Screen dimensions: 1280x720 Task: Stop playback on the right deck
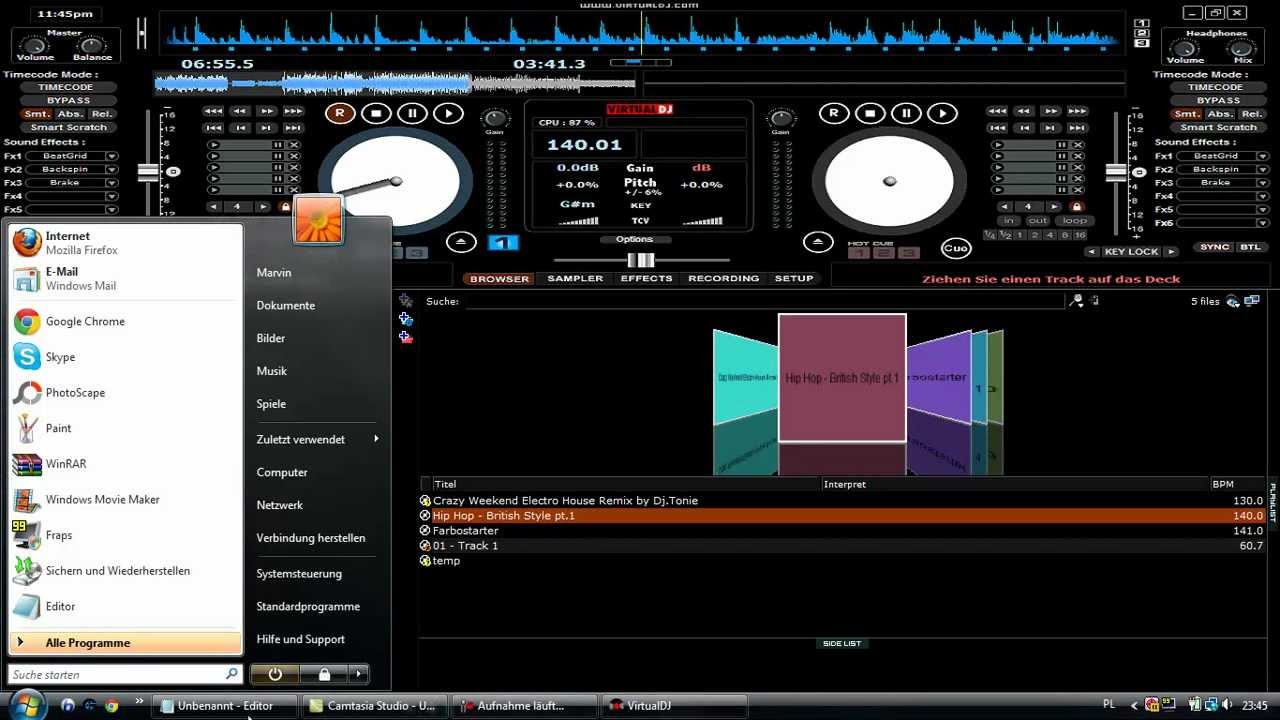pyautogui.click(x=870, y=113)
